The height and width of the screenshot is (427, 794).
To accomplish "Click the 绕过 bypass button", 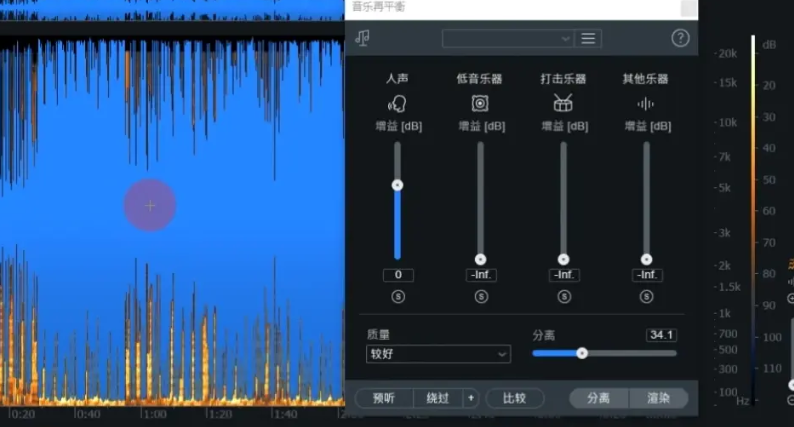I will click(x=438, y=398).
